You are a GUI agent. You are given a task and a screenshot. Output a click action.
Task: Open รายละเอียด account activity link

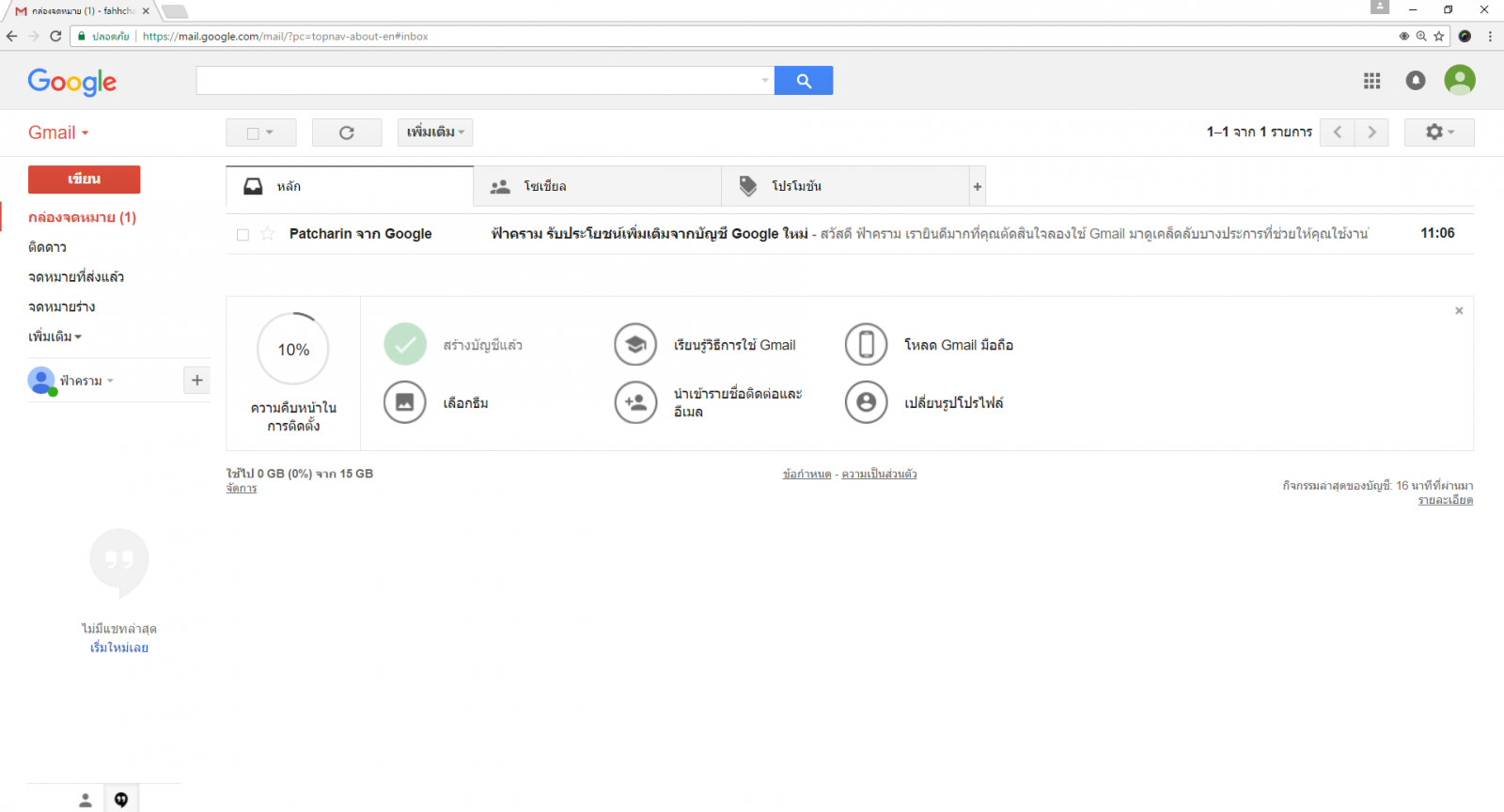[1446, 500]
